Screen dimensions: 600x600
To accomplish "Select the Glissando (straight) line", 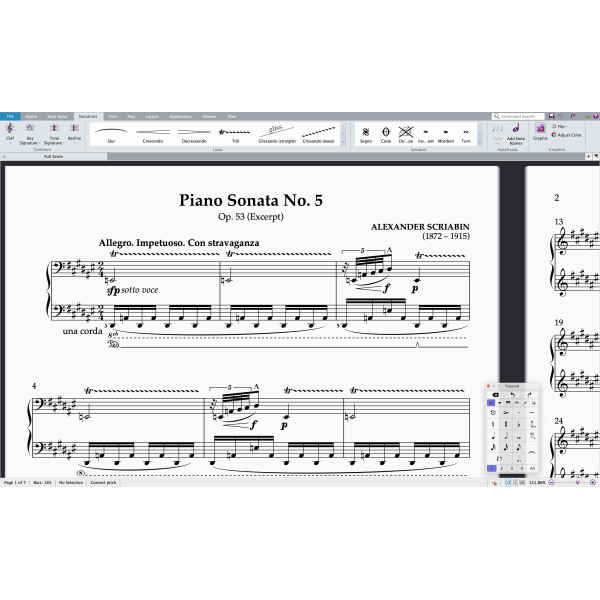I will coord(277,135).
